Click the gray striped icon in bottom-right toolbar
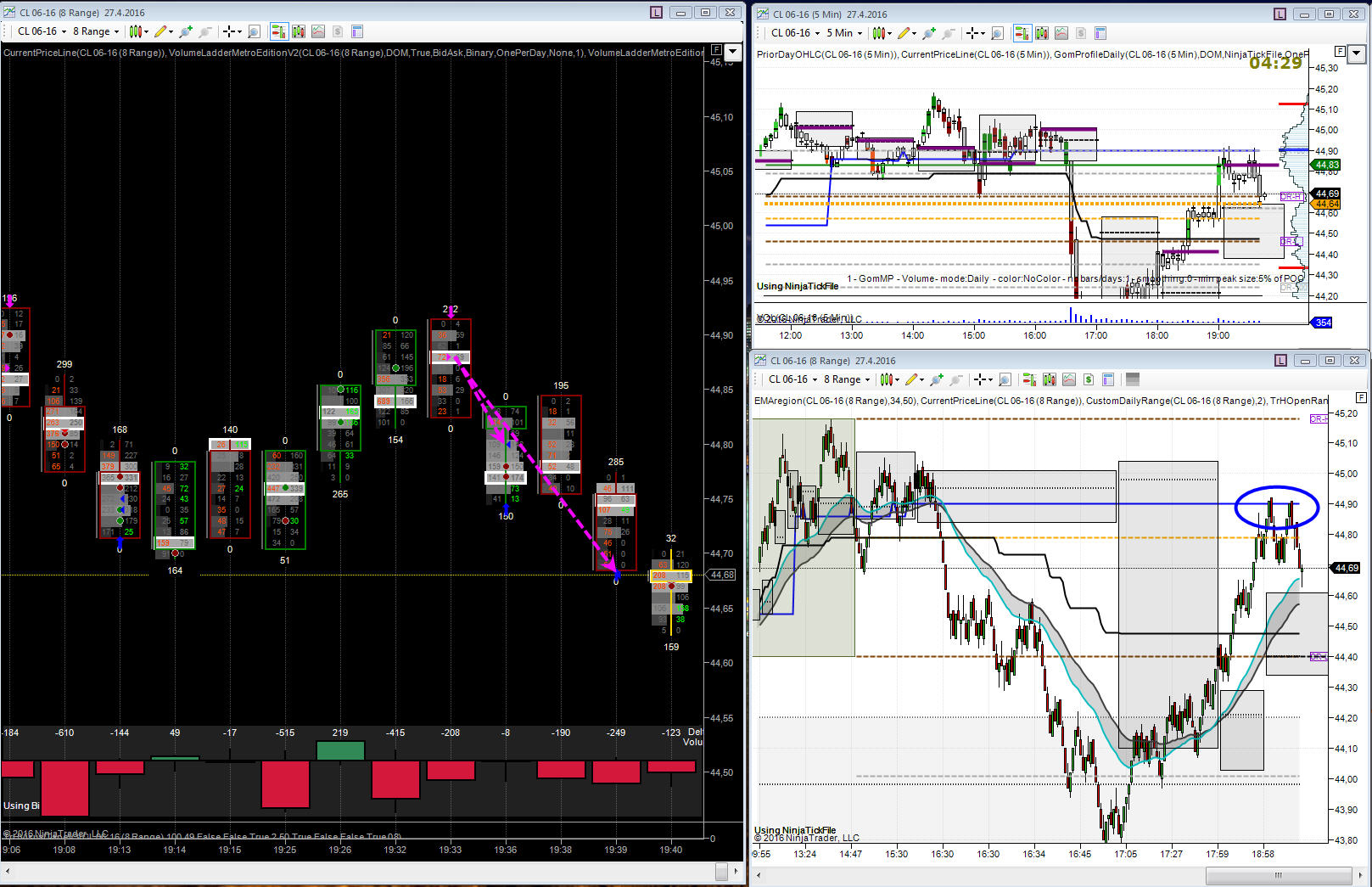Viewport: 1372px width, 887px height. click(x=1133, y=379)
